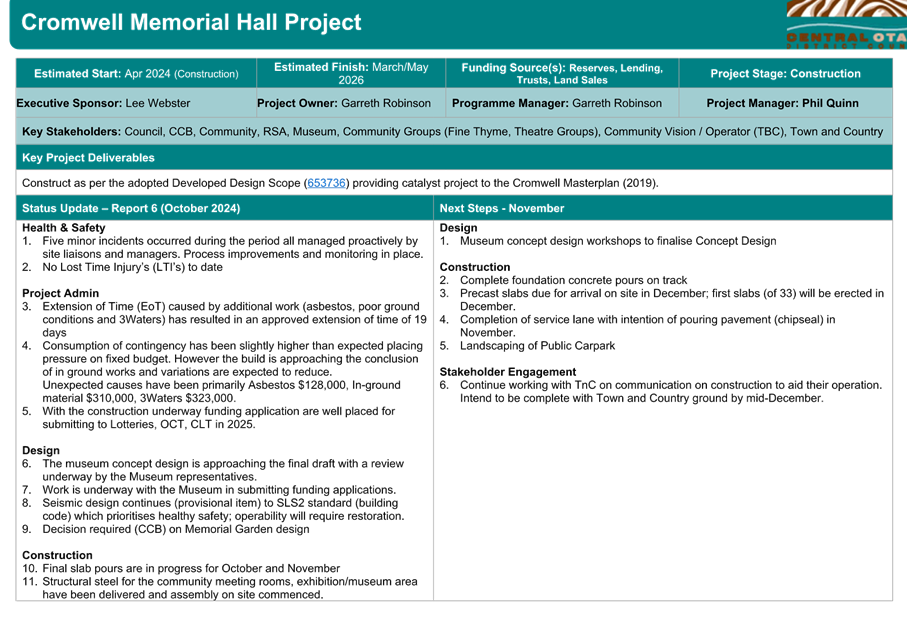Image resolution: width=907 pixels, height=626 pixels.
Task: Click the Lotteries, OCT, CLT funding item
Action: (x=208, y=417)
